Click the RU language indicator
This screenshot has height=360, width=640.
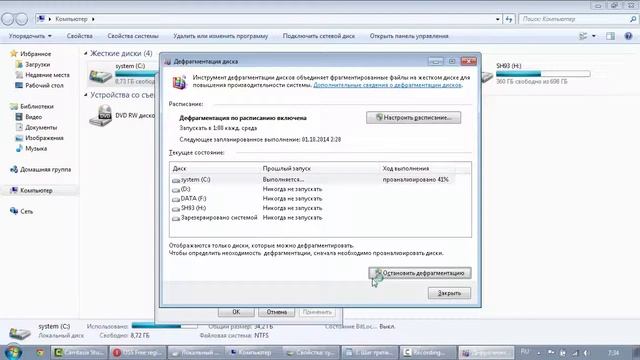tap(525, 351)
